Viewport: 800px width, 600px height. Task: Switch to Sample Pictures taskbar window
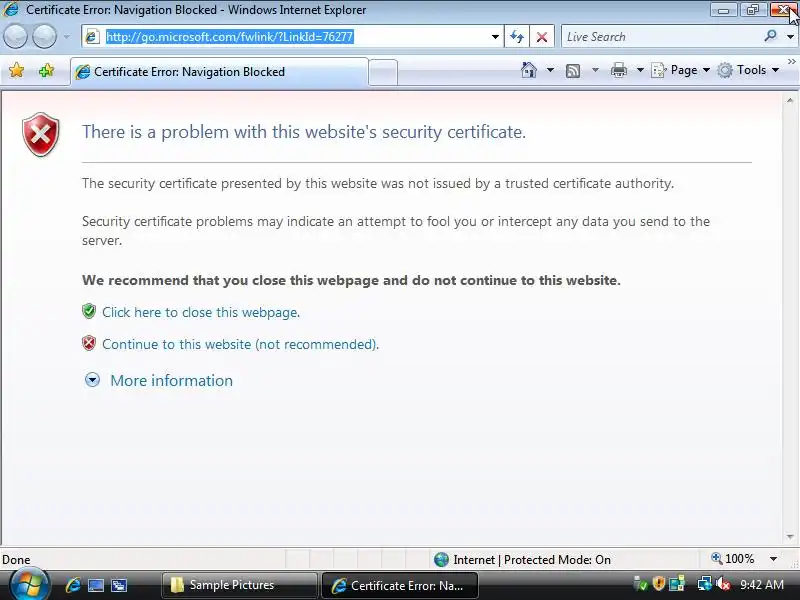239,585
